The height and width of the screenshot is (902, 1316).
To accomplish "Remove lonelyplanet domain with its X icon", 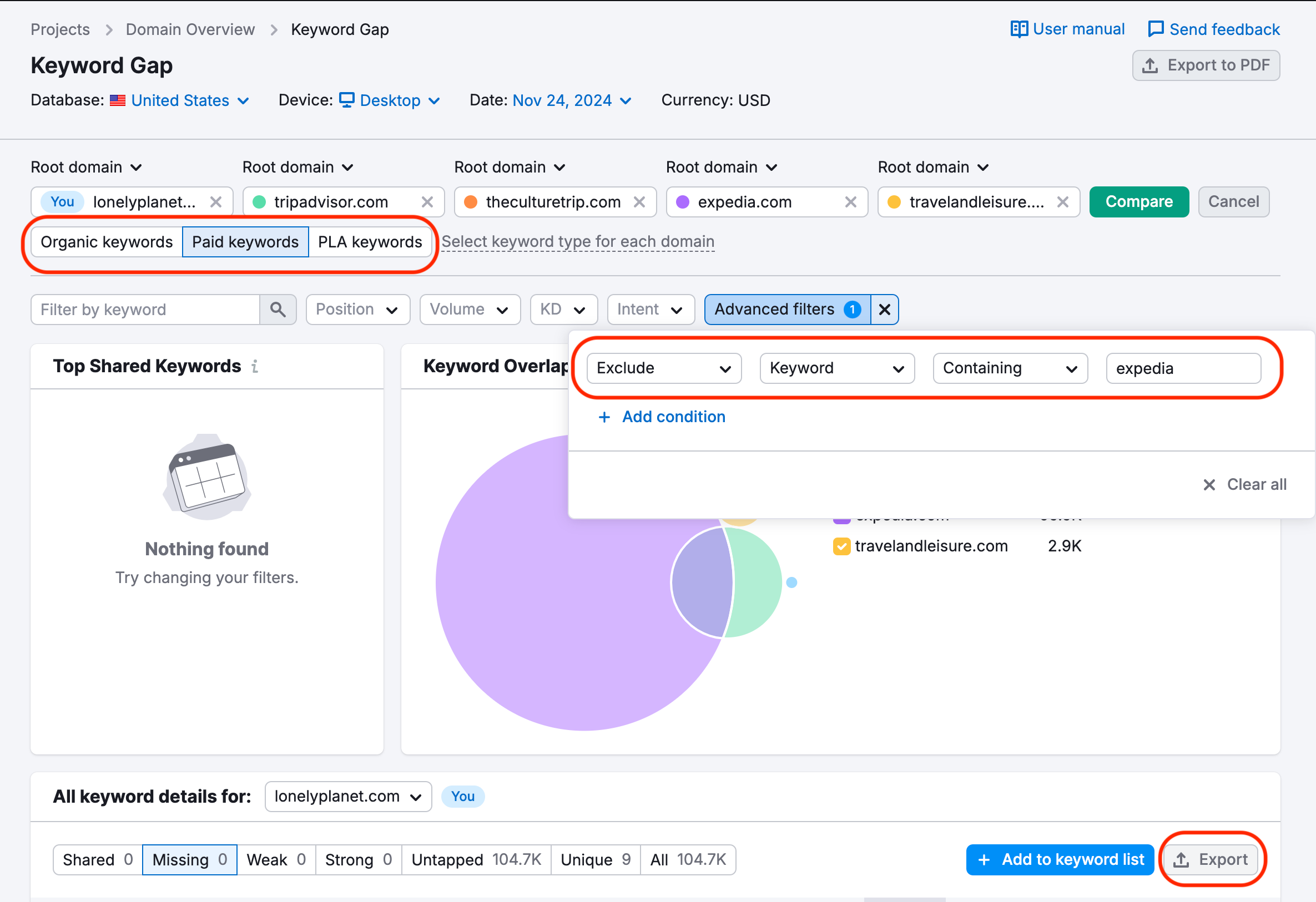I will tap(216, 202).
